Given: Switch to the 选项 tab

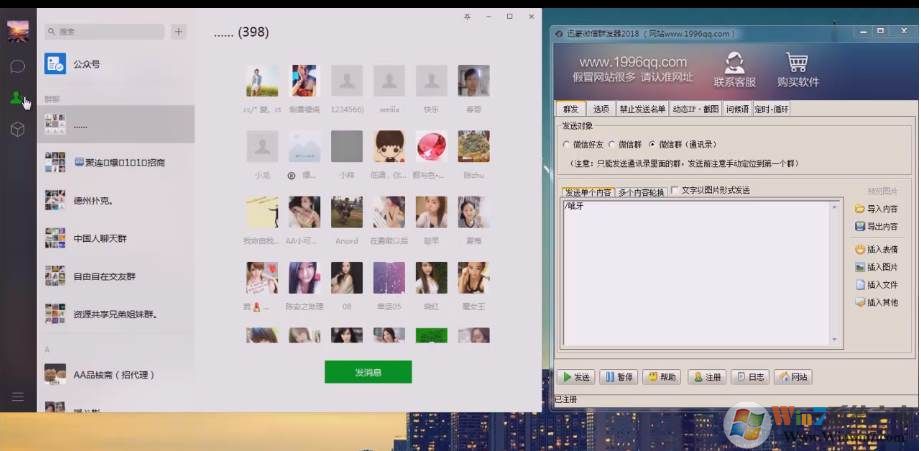Looking at the screenshot, I should (601, 109).
